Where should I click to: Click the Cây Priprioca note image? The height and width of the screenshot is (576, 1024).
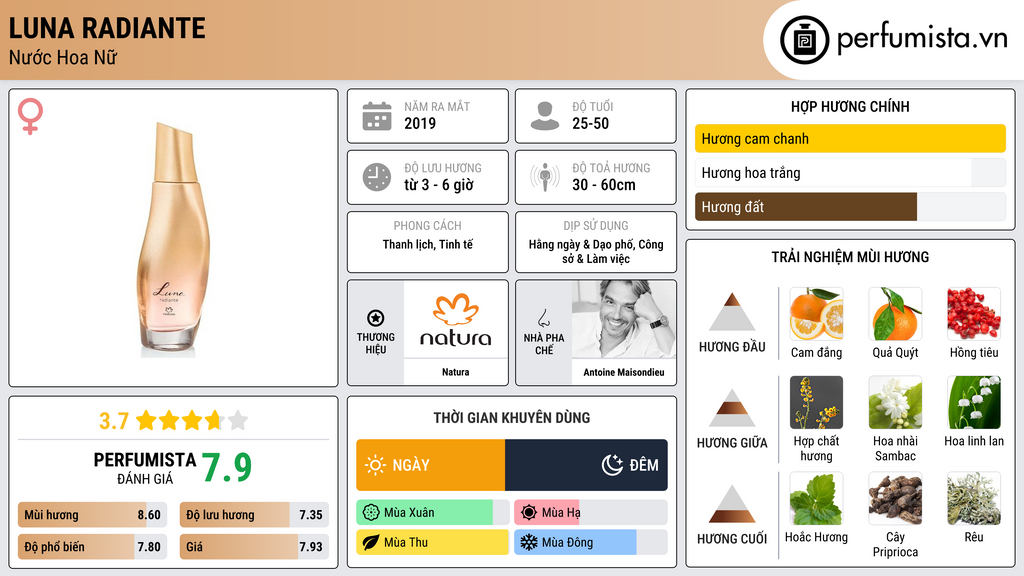[x=895, y=499]
